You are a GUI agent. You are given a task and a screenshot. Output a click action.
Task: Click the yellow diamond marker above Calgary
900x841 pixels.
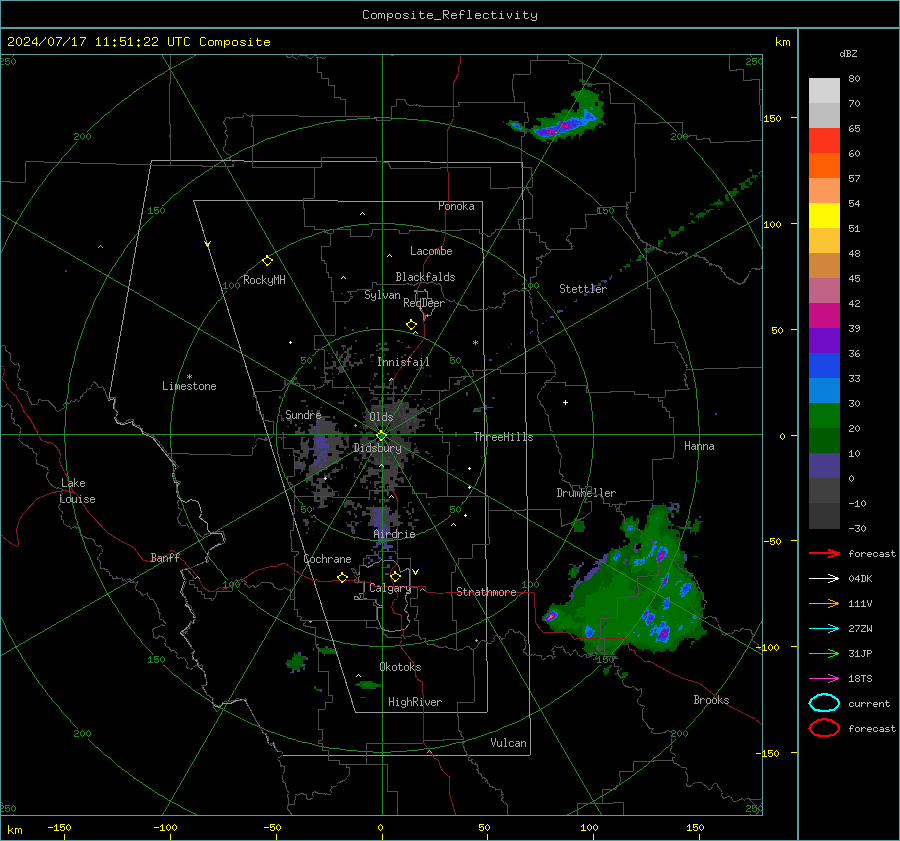(x=395, y=576)
